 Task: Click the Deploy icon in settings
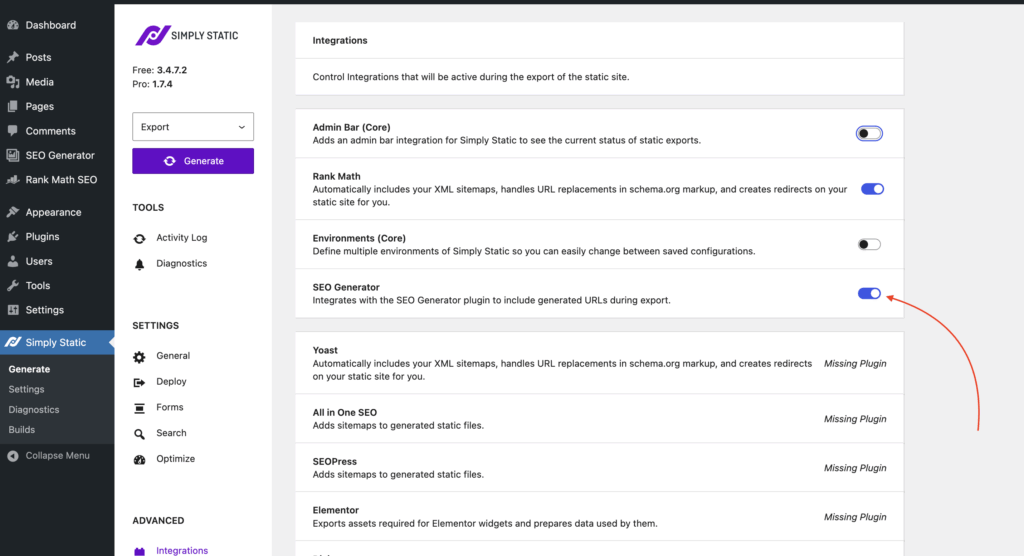coord(139,382)
